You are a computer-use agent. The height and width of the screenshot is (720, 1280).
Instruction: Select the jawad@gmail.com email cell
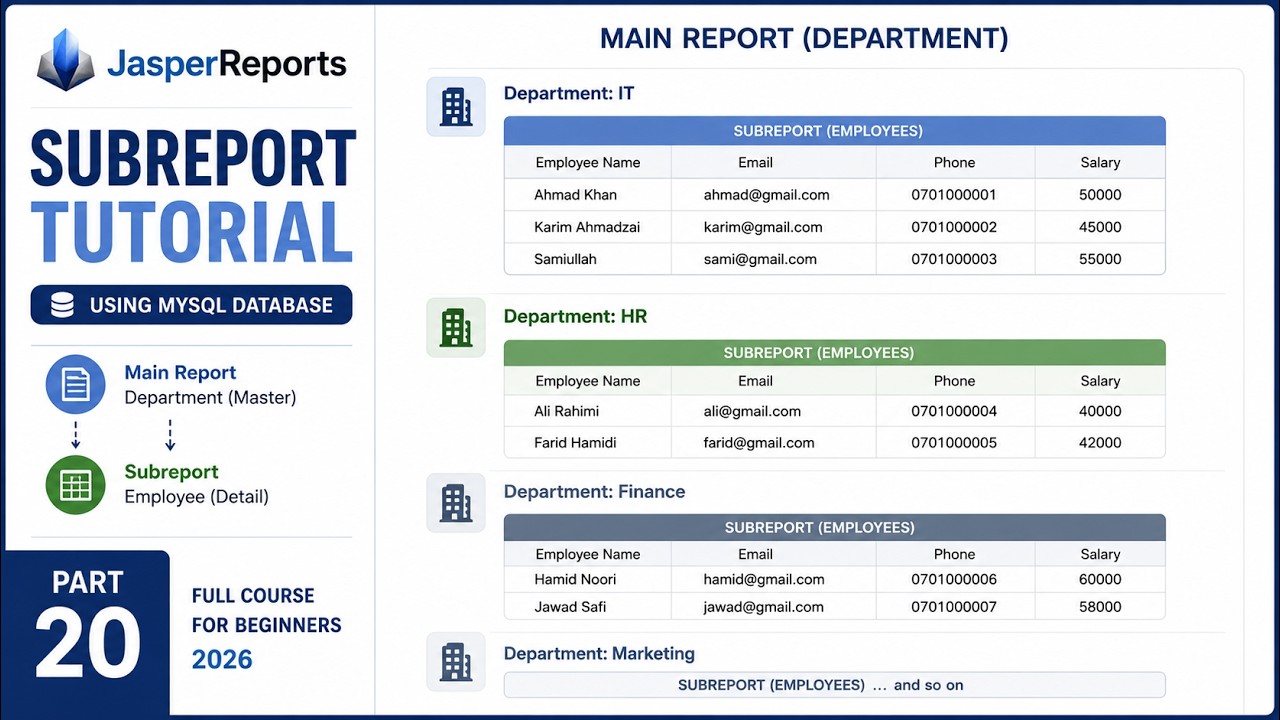(x=764, y=607)
